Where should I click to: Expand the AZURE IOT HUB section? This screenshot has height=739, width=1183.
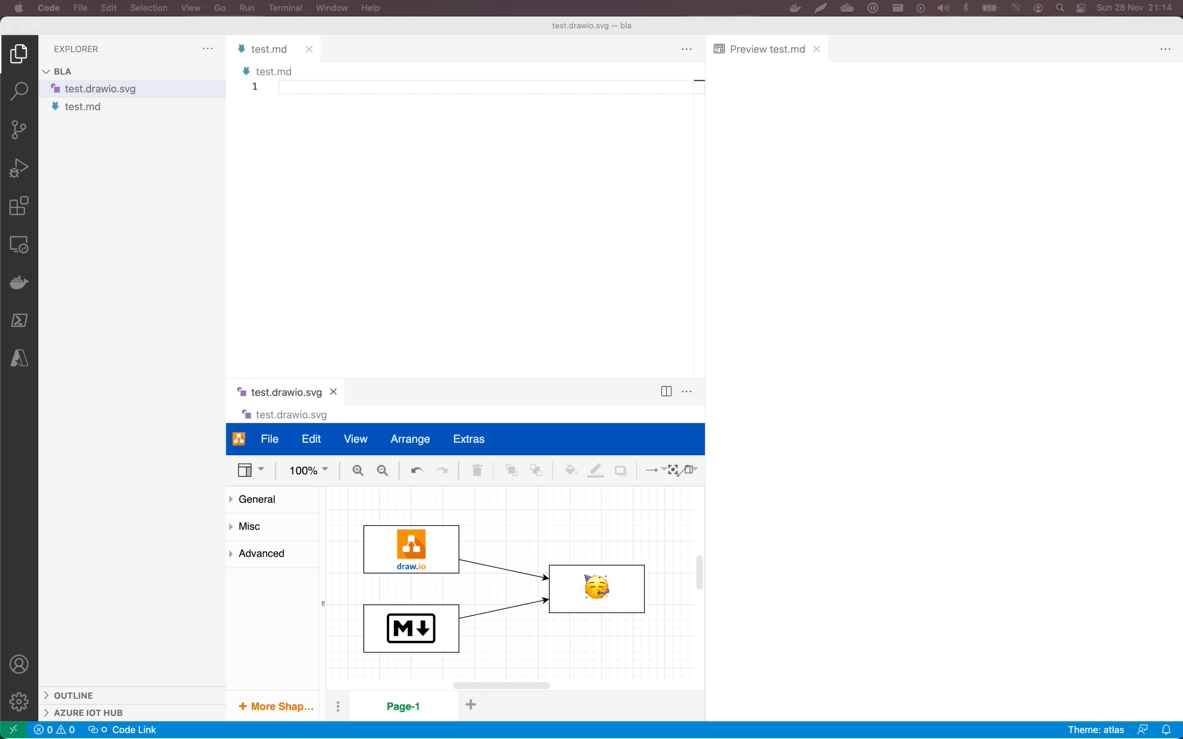pyautogui.click(x=132, y=713)
